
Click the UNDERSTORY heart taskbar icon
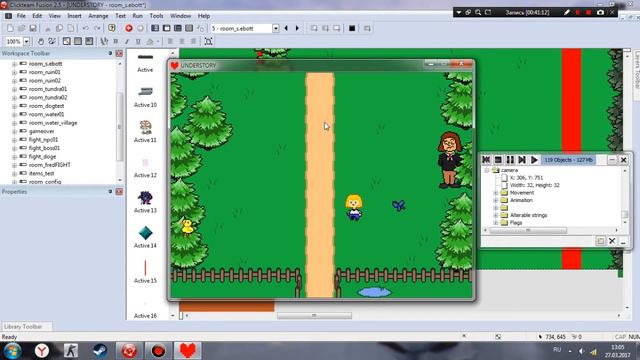(x=187, y=351)
